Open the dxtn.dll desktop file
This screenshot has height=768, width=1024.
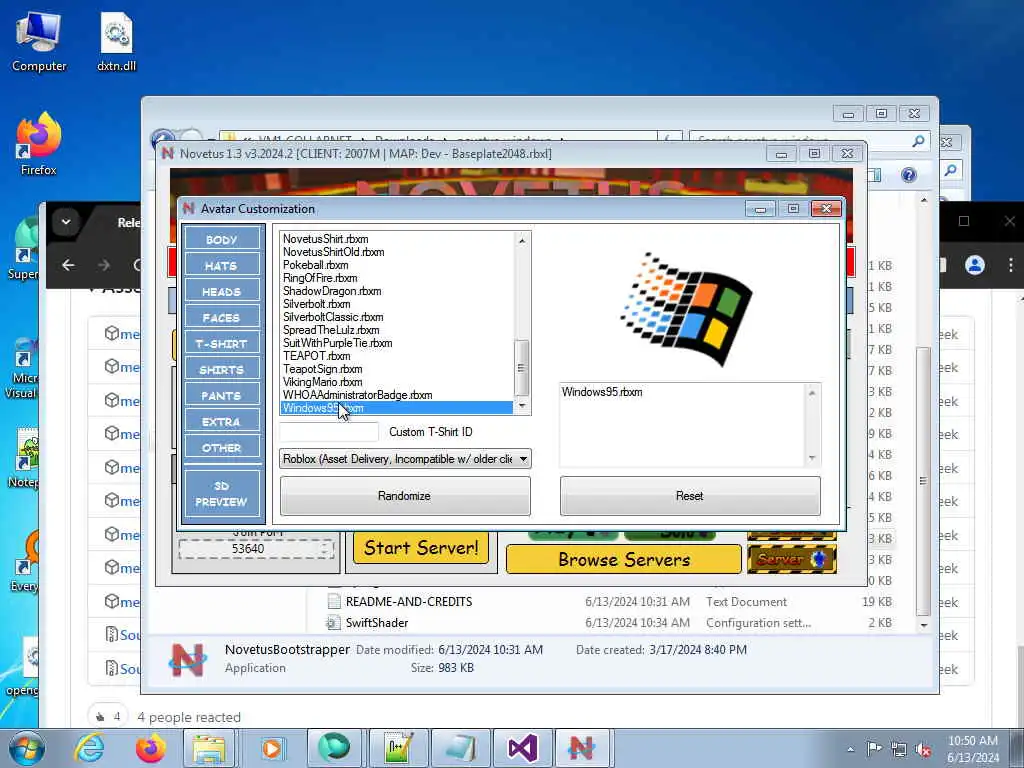coord(116,42)
